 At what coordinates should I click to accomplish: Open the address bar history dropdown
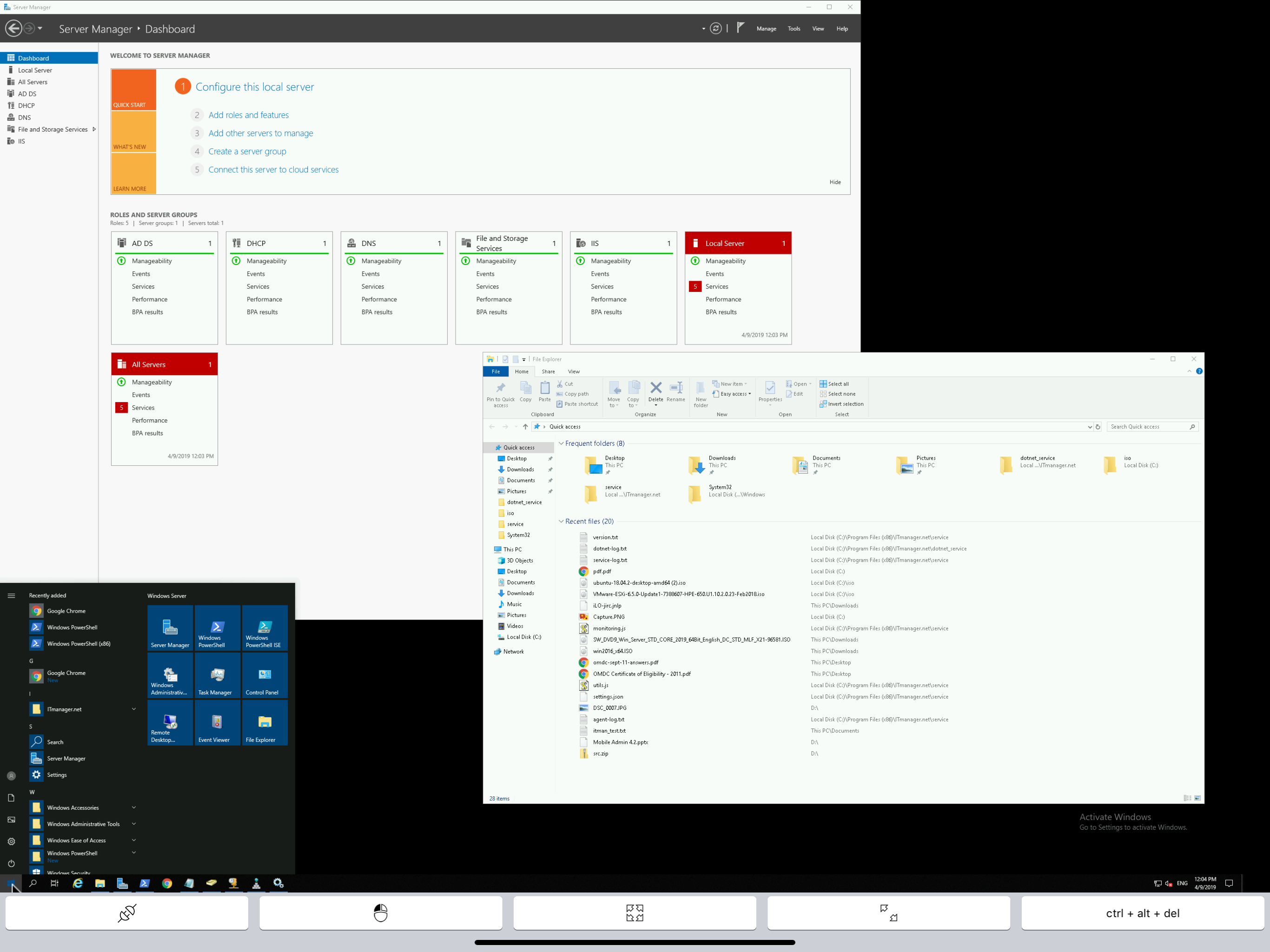[1089, 427]
